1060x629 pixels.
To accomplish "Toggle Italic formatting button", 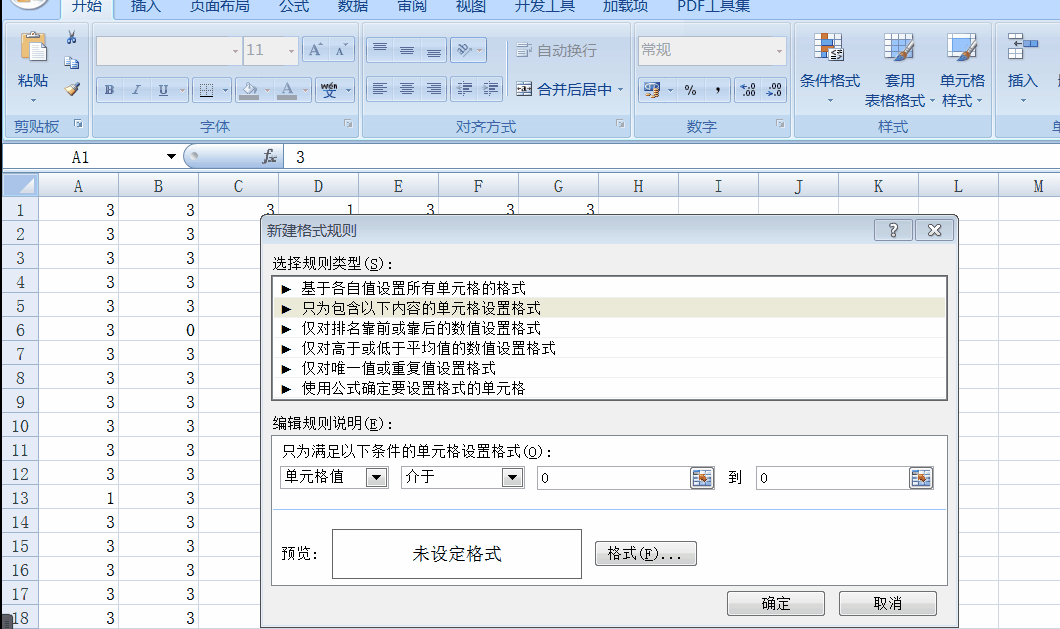I will coord(136,89).
